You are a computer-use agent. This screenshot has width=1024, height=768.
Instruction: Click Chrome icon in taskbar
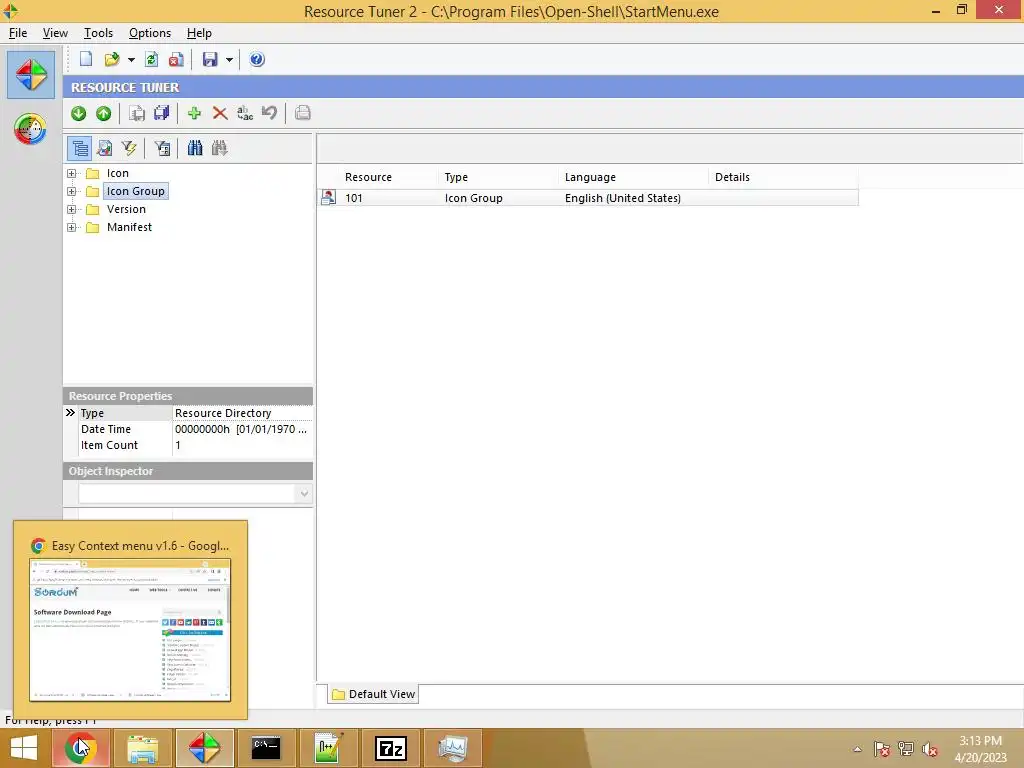(x=80, y=748)
